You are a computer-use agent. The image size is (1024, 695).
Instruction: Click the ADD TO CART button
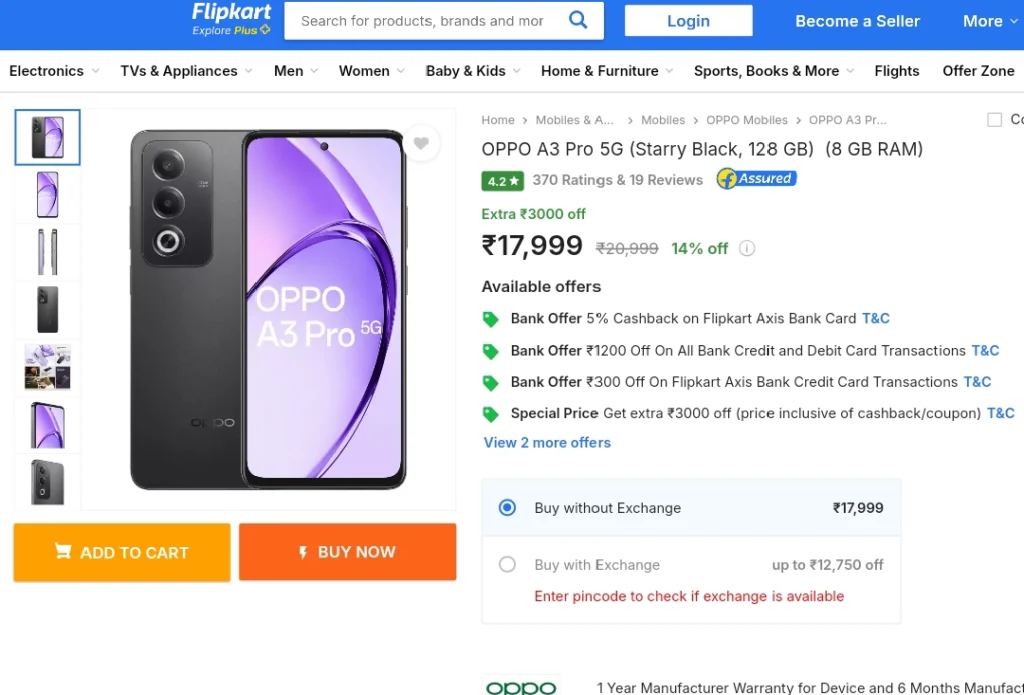(x=122, y=552)
